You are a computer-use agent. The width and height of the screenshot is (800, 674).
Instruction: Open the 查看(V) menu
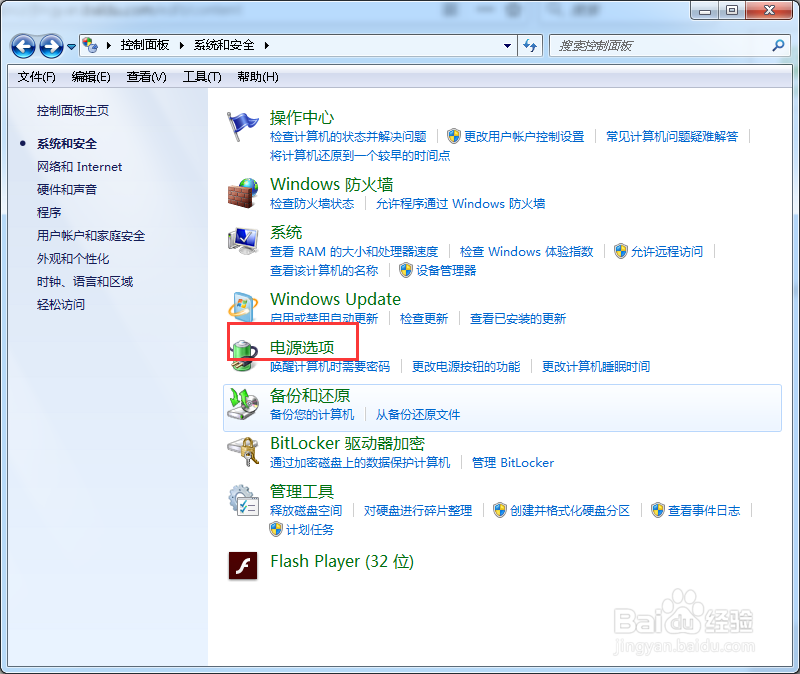pos(146,77)
